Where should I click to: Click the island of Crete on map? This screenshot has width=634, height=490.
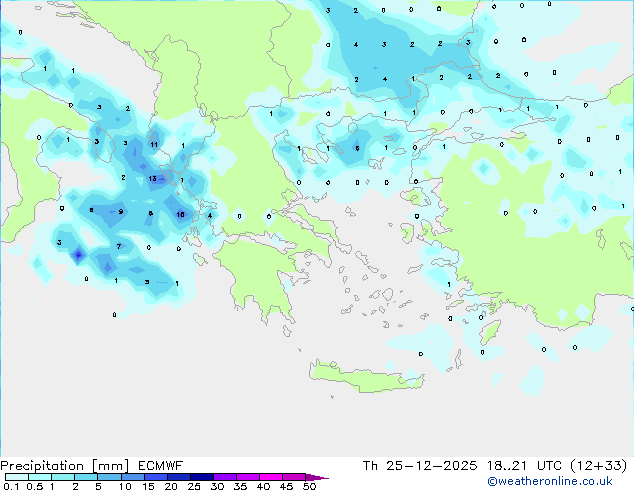coord(367,376)
